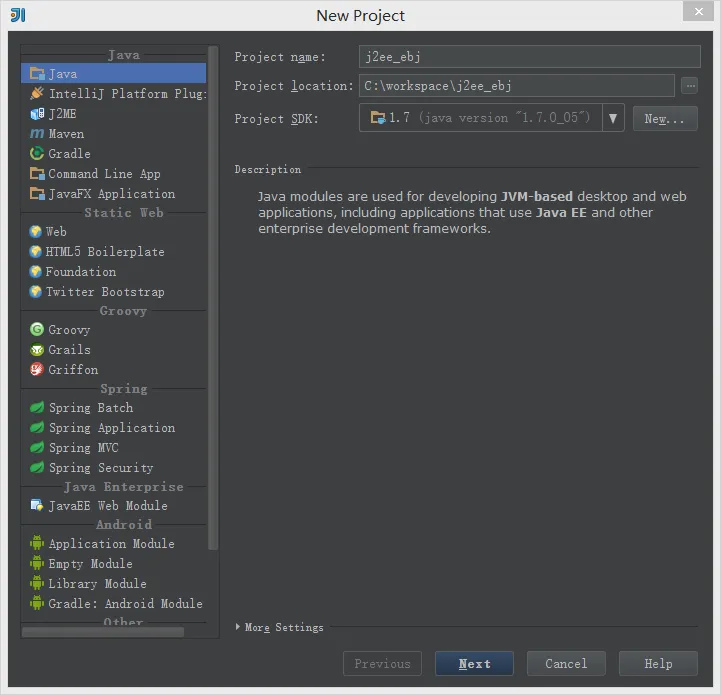Screen dimensions: 721x695
Task: Click the JavaEE Web Module icon
Action: 37,505
